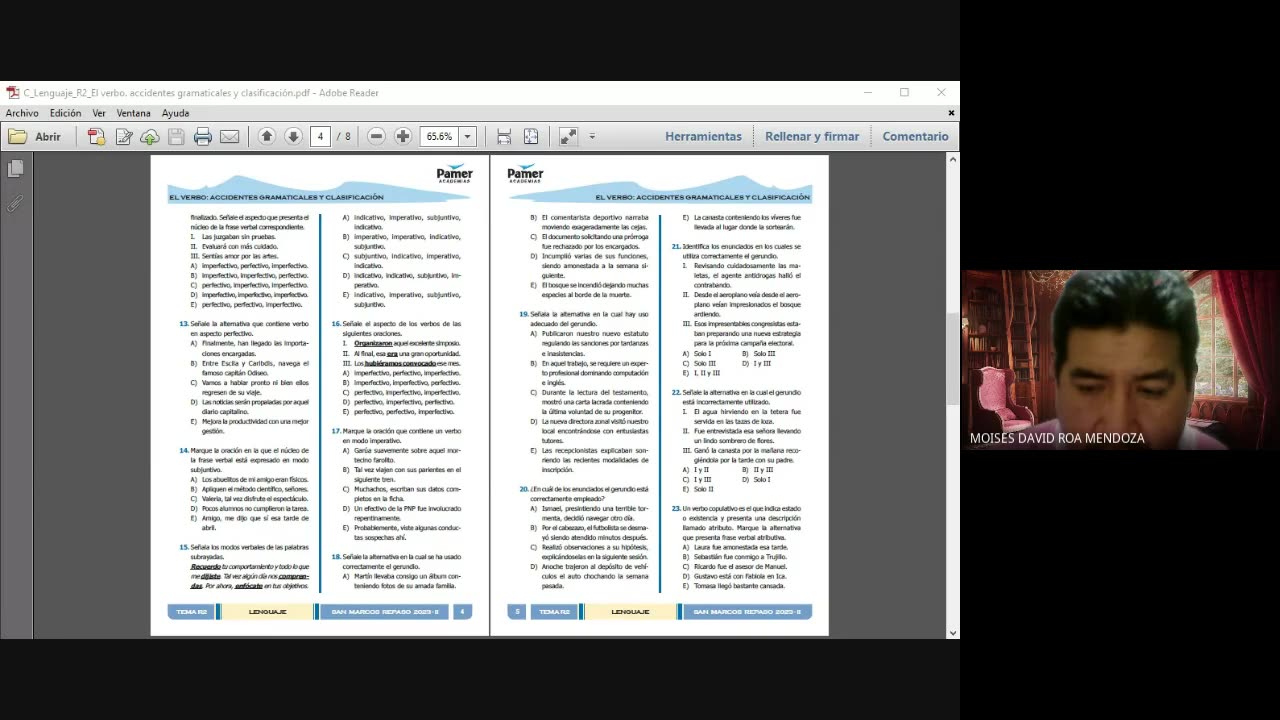This screenshot has height=720, width=1280.
Task: Click the Pamer logo on left page
Action: click(454, 173)
